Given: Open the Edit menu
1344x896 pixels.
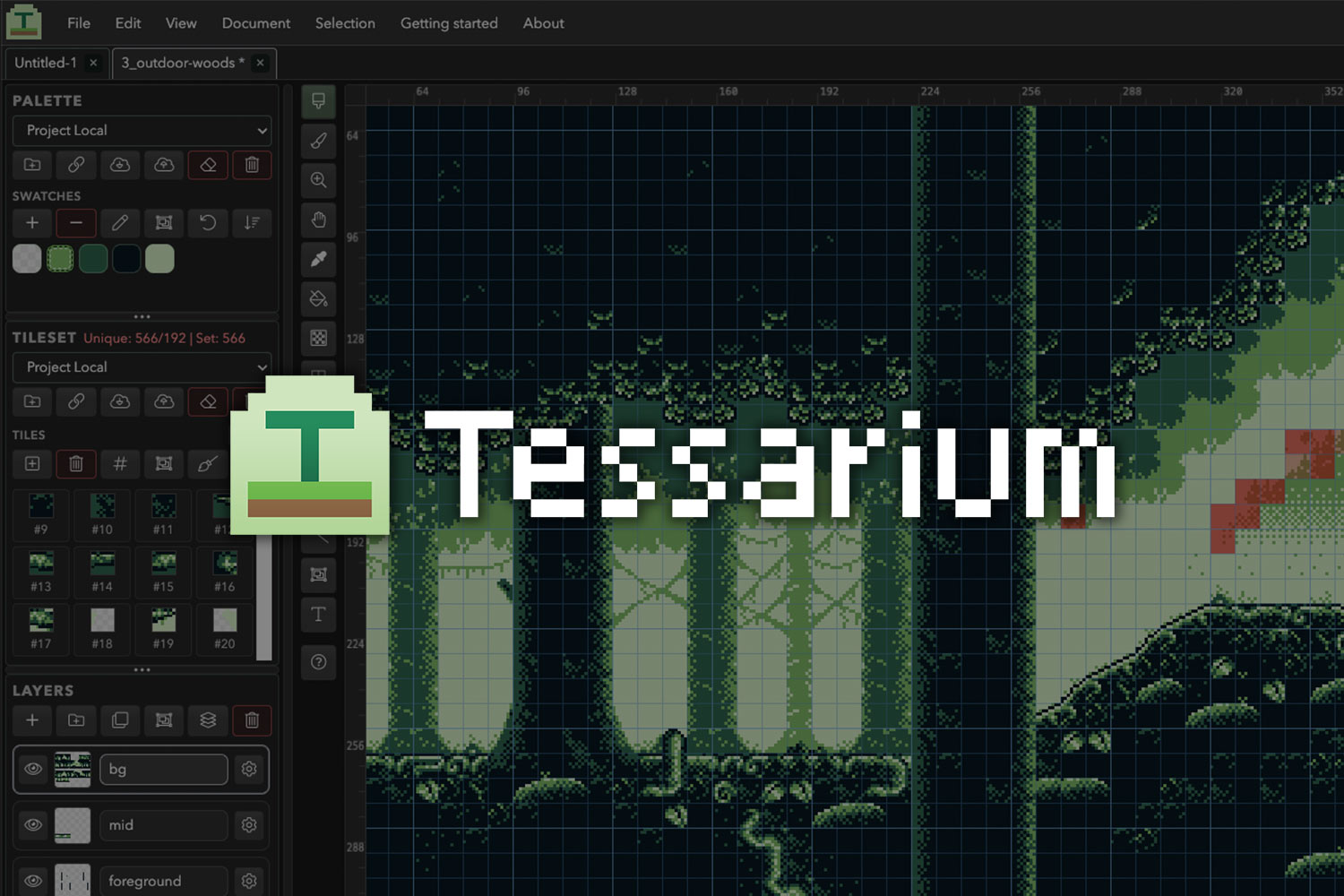Looking at the screenshot, I should pyautogui.click(x=128, y=23).
